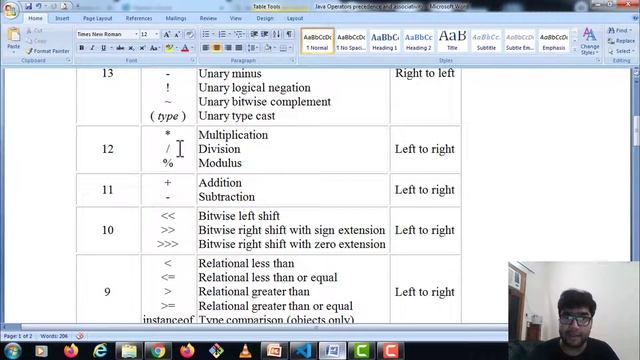Screen dimensions: 640x360
Task: Apply the Heading 1 style
Action: tap(384, 41)
